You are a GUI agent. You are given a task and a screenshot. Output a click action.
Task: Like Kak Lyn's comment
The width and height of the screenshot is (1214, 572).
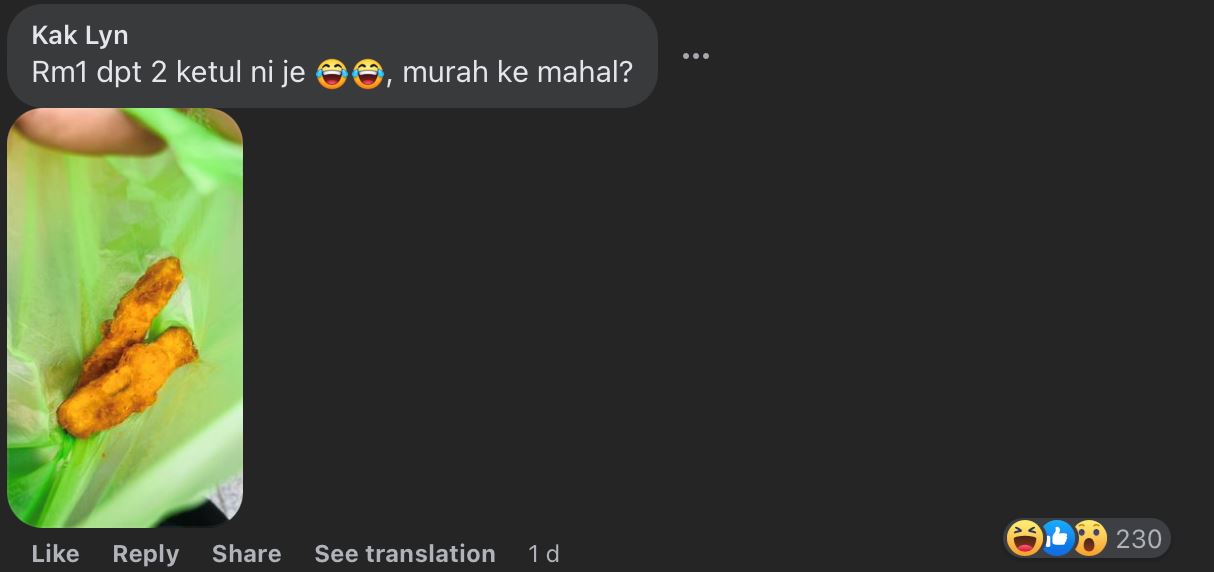tap(55, 553)
